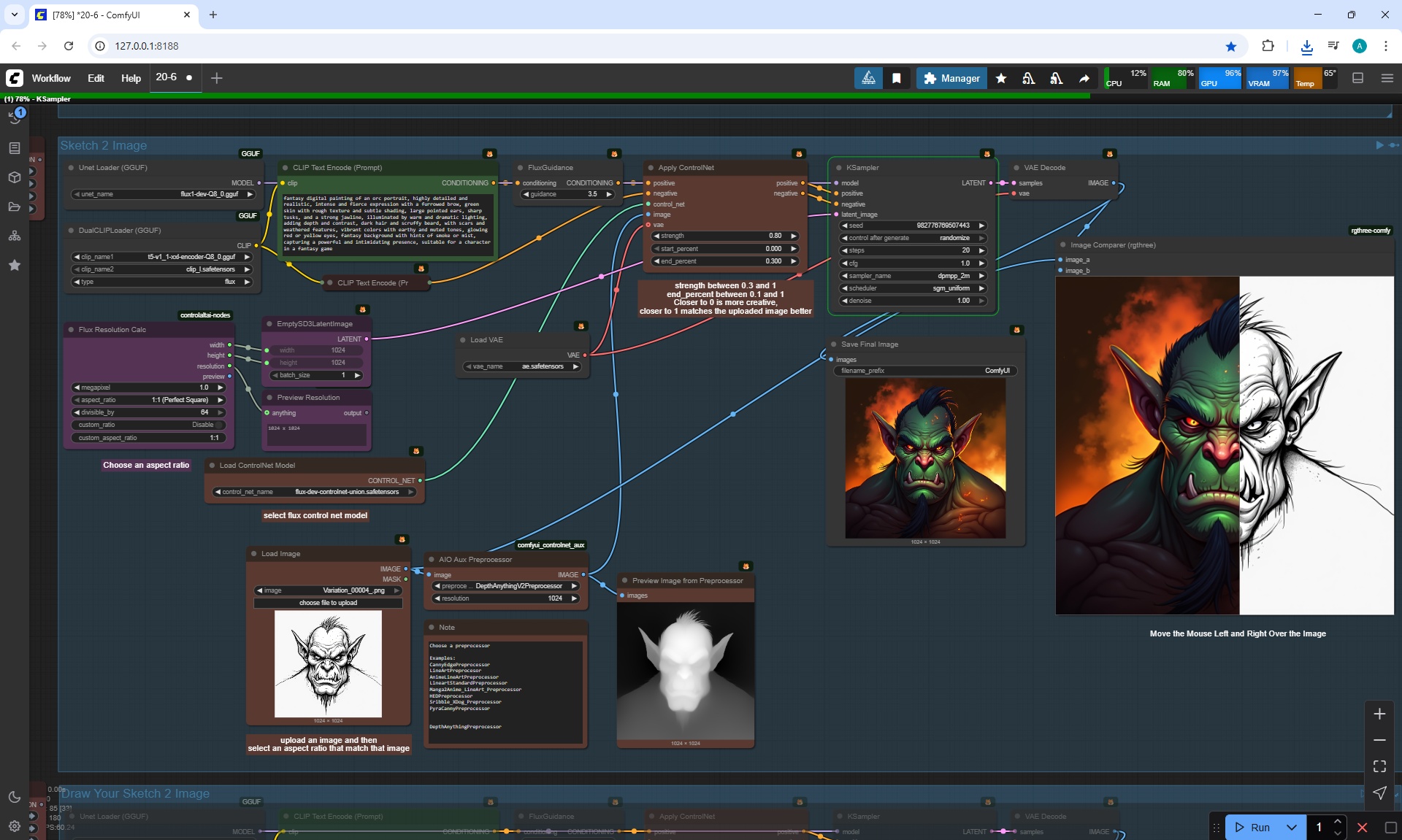Screen dimensions: 1402x840
Task: Open the workflows folder sidebar icon
Action: pos(15,207)
